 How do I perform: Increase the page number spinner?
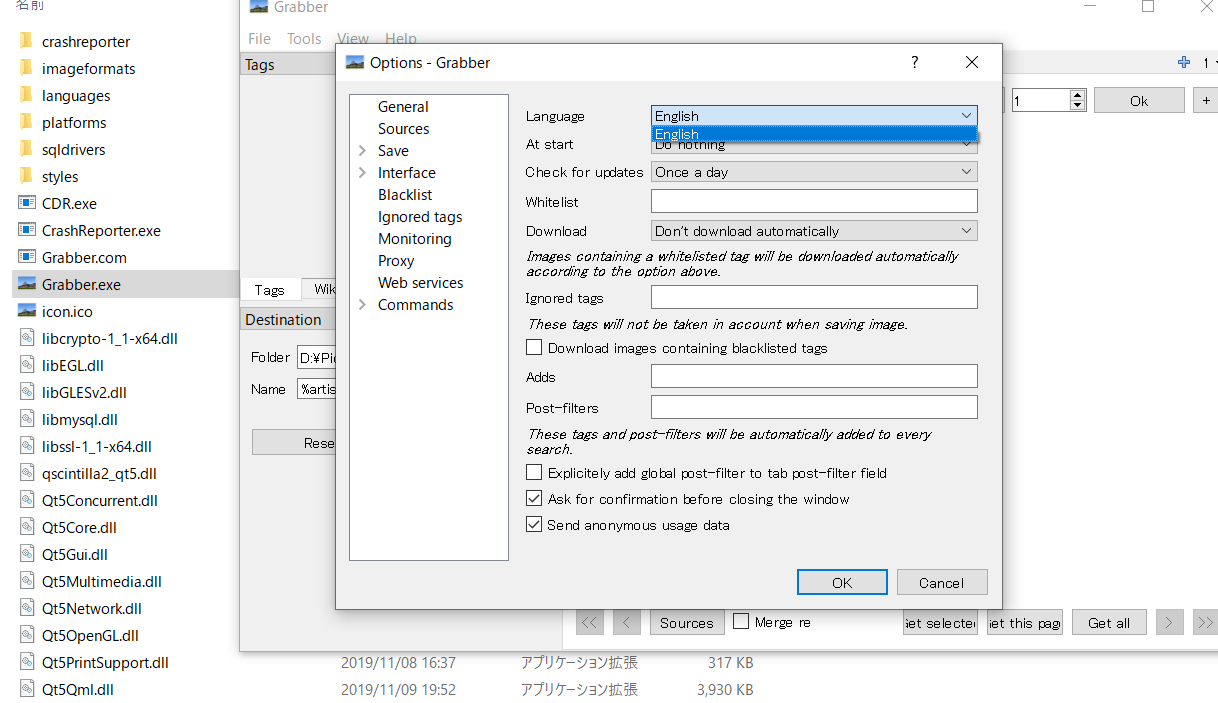(1077, 95)
